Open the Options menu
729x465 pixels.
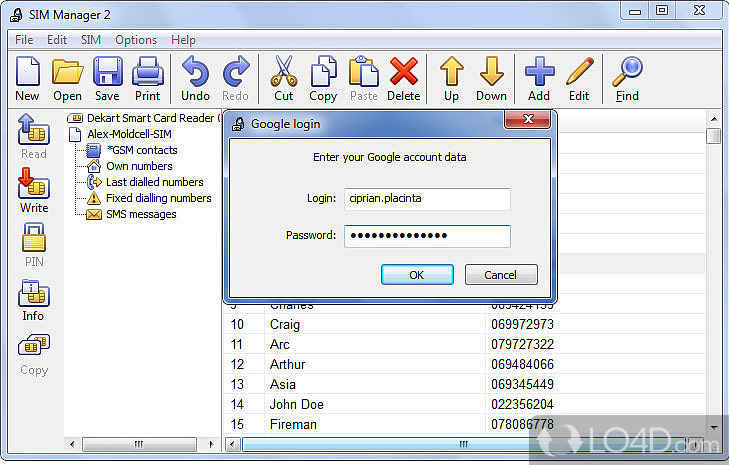(135, 40)
